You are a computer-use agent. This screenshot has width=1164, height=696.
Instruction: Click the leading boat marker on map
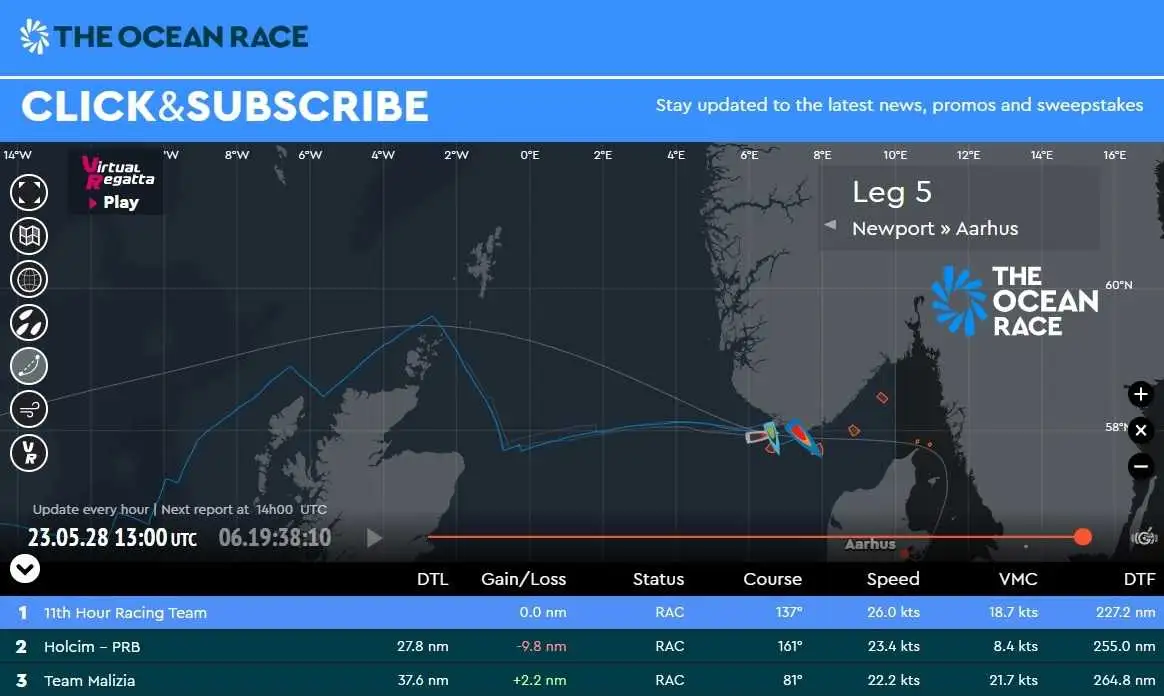coord(803,437)
